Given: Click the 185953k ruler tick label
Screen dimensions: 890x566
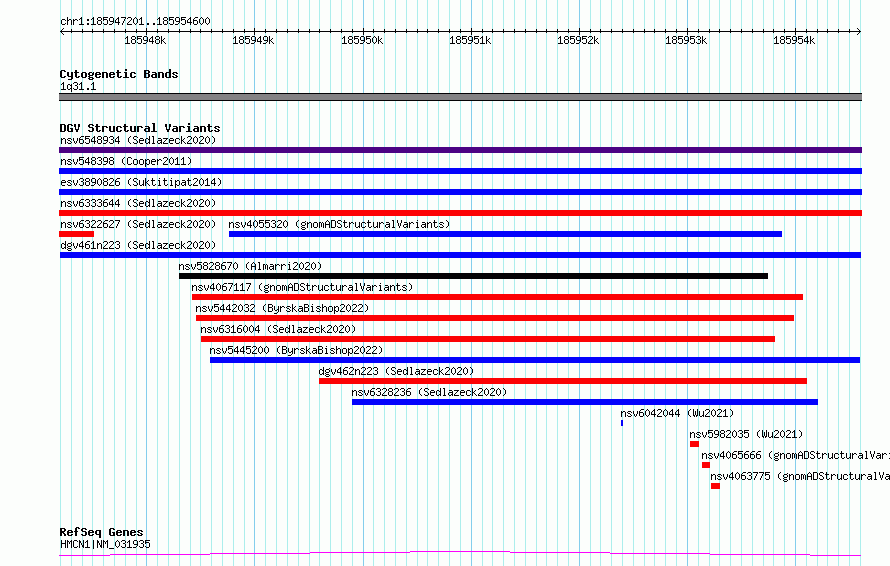Looking at the screenshot, I should [x=686, y=40].
